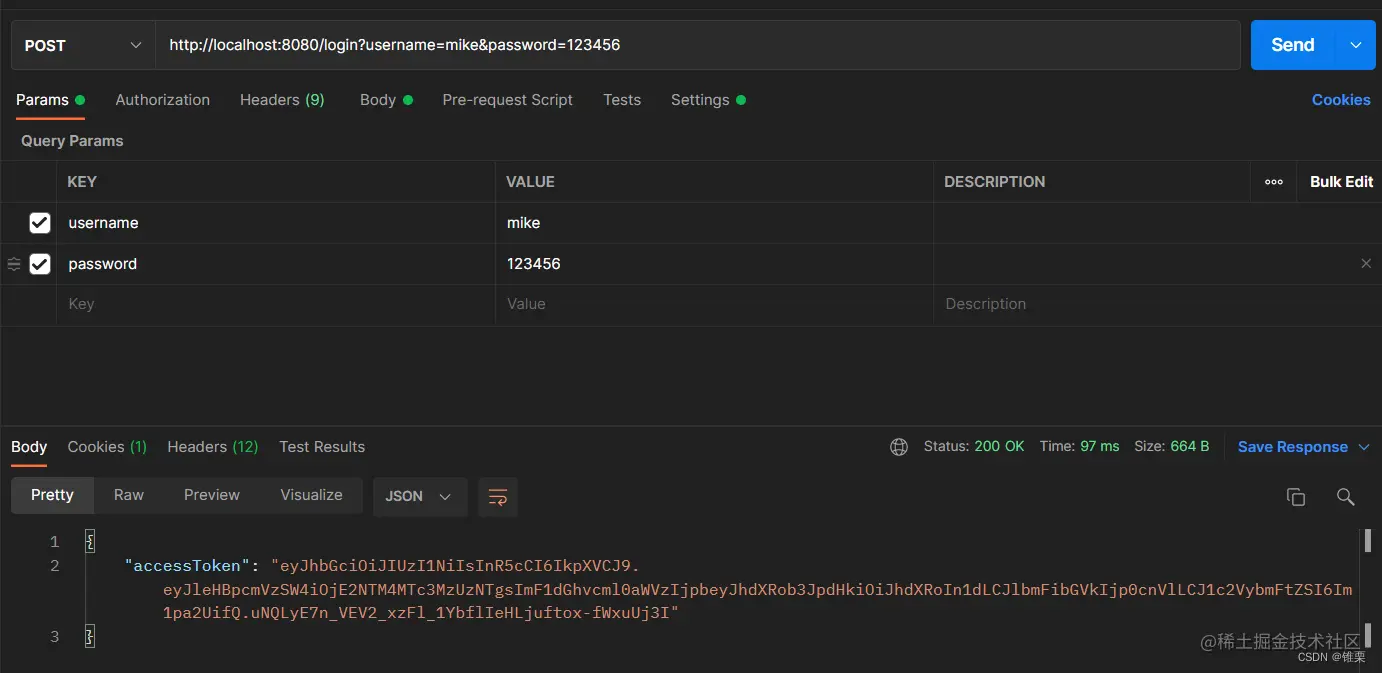1382x673 pixels.
Task: Click the mike value cell
Action: (x=714, y=223)
